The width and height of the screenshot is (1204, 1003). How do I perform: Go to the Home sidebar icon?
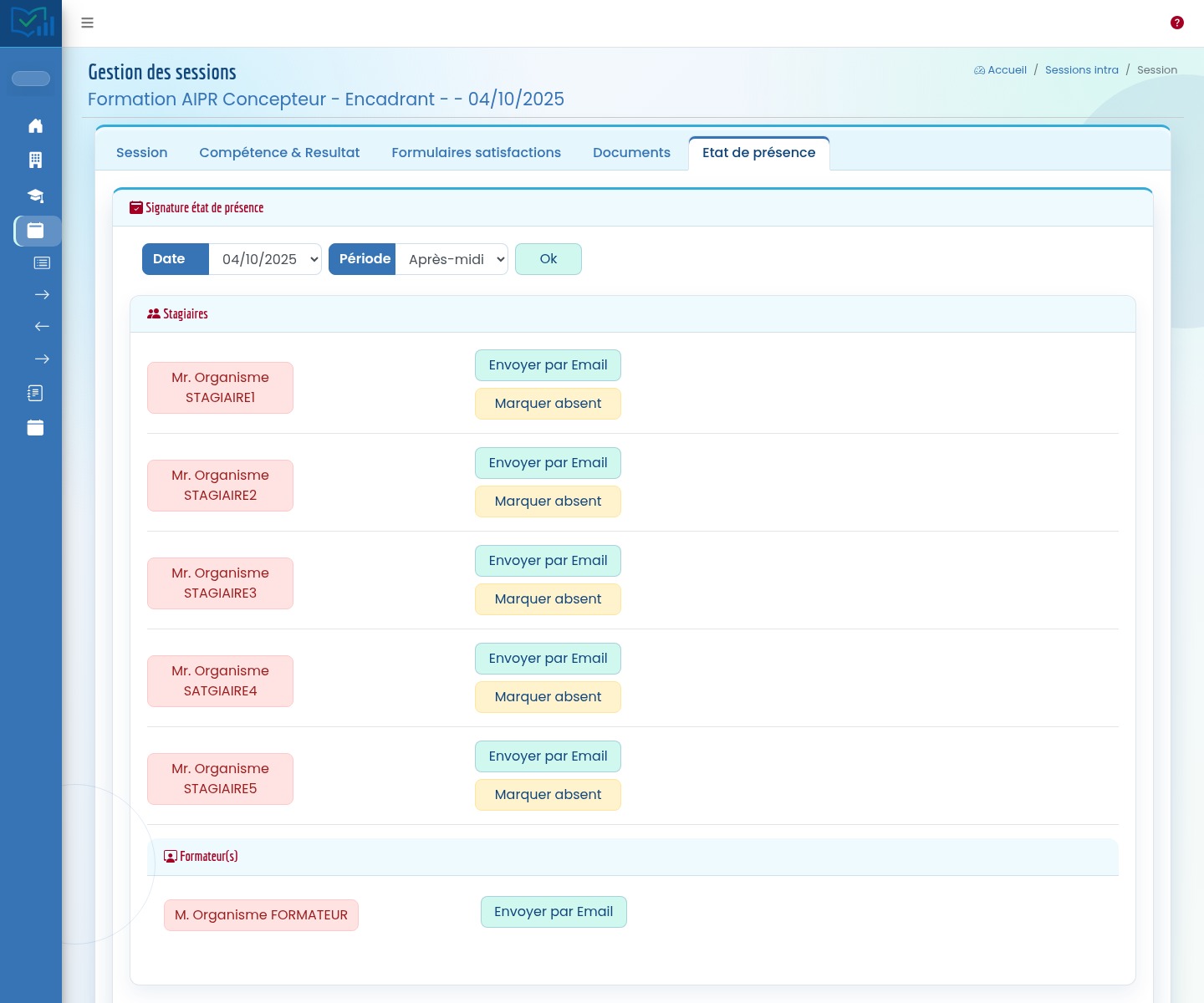coord(35,125)
